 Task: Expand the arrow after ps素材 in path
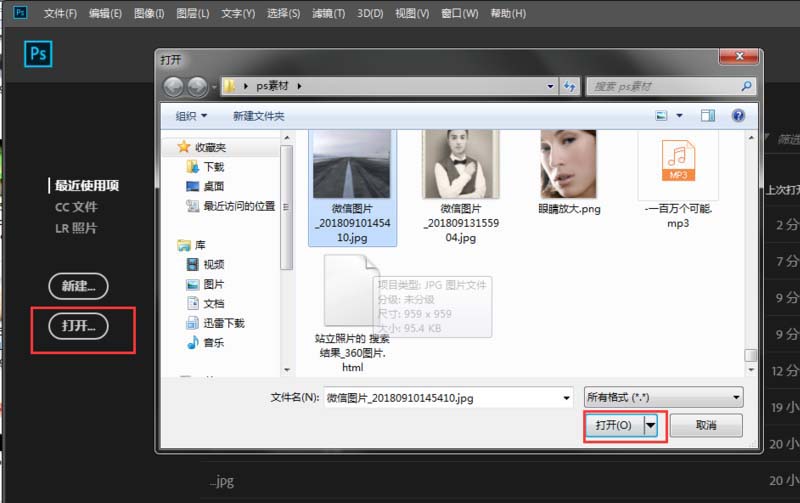click(x=299, y=86)
